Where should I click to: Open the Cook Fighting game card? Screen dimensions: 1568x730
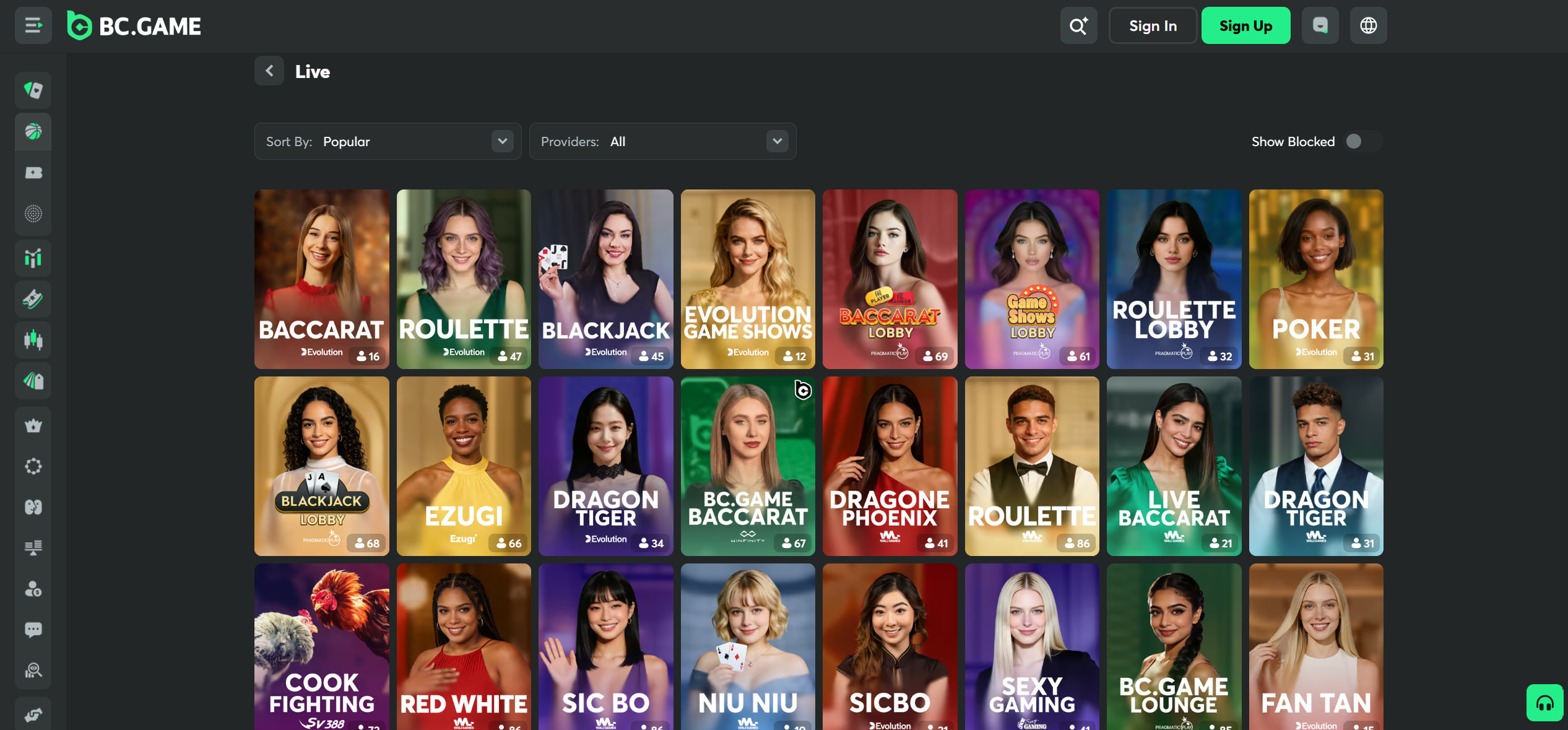[322, 646]
